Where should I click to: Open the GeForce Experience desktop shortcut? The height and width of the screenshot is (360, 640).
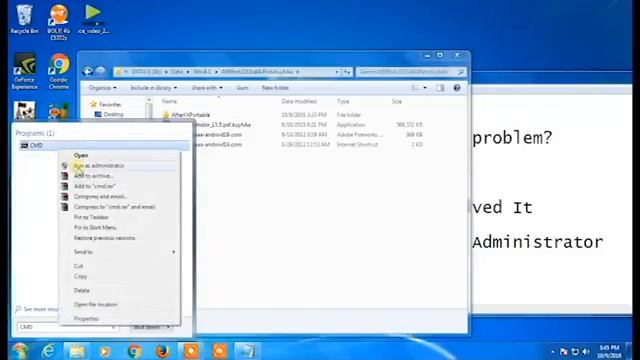click(24, 71)
